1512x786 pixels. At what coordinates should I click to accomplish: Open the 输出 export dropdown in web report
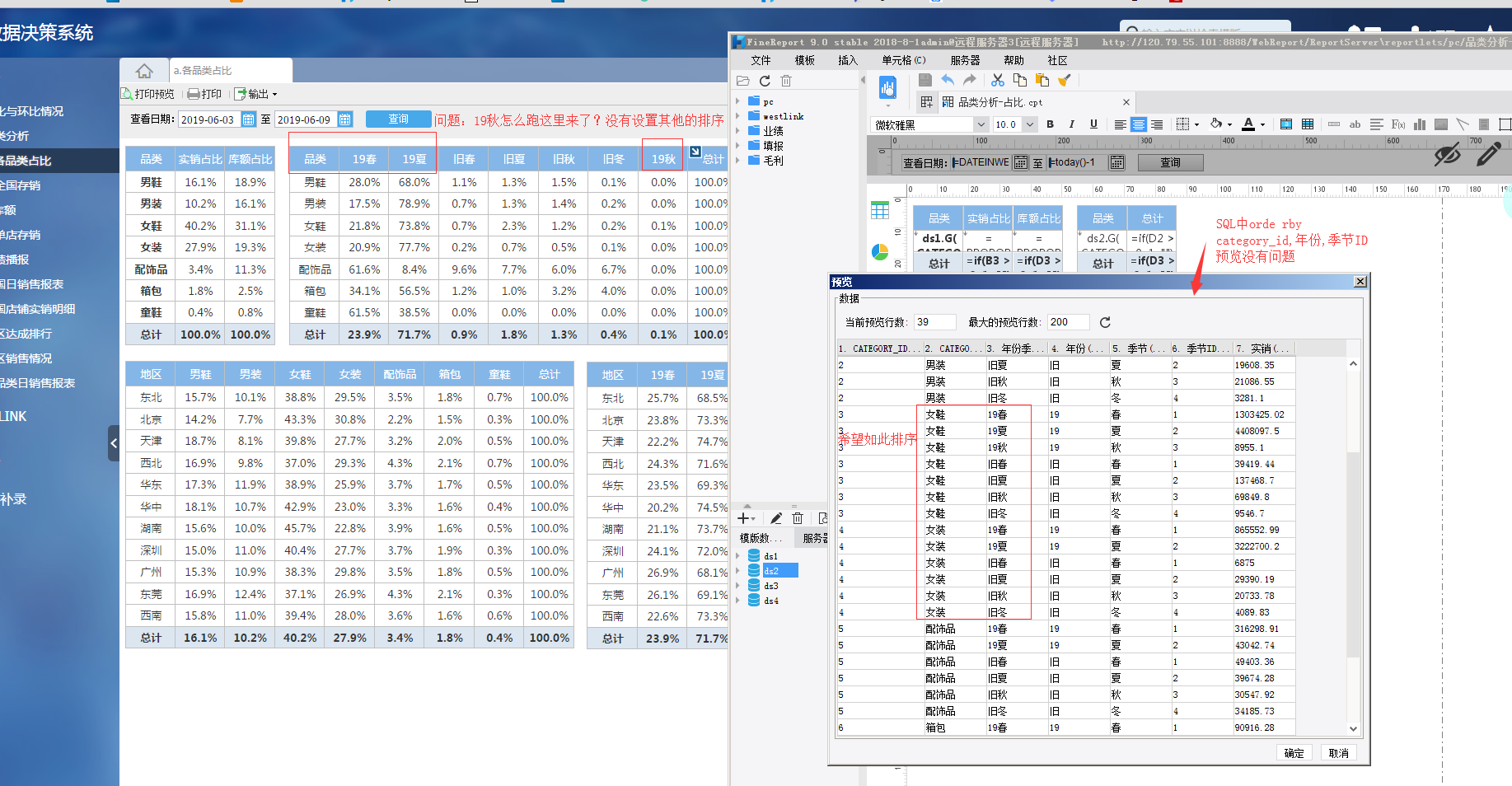point(256,94)
